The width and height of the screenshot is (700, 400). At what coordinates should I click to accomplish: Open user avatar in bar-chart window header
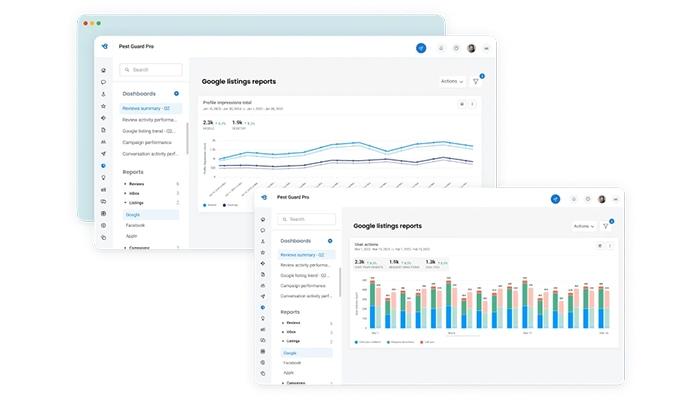click(602, 199)
